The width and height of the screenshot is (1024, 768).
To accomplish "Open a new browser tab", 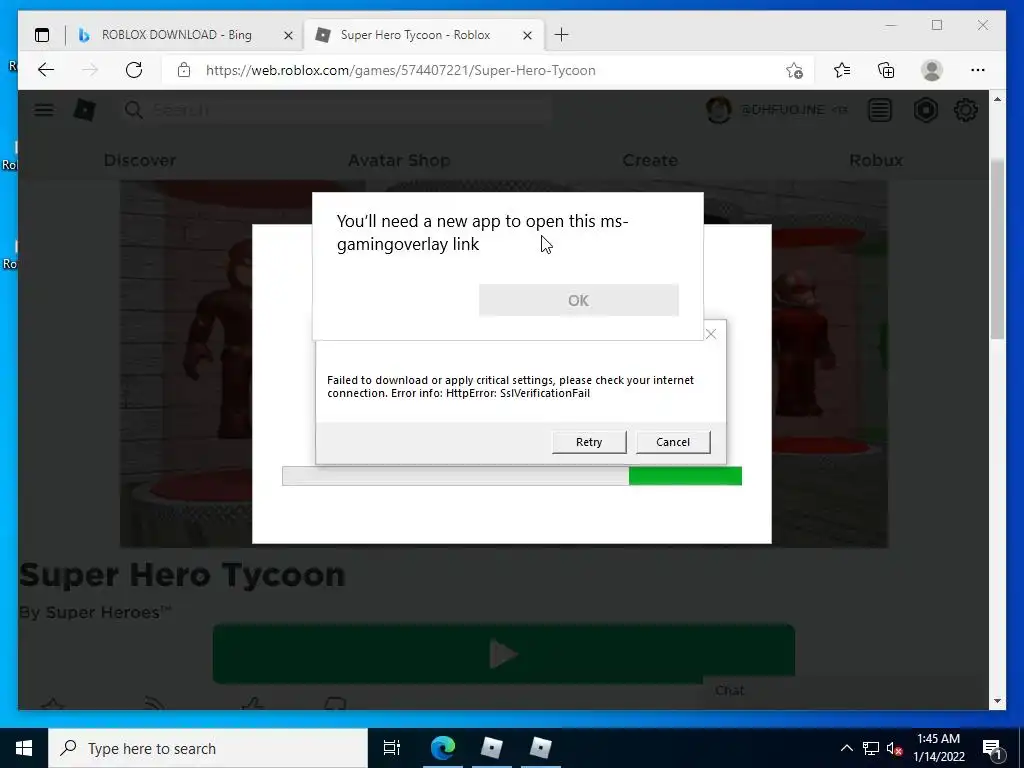I will pos(561,35).
